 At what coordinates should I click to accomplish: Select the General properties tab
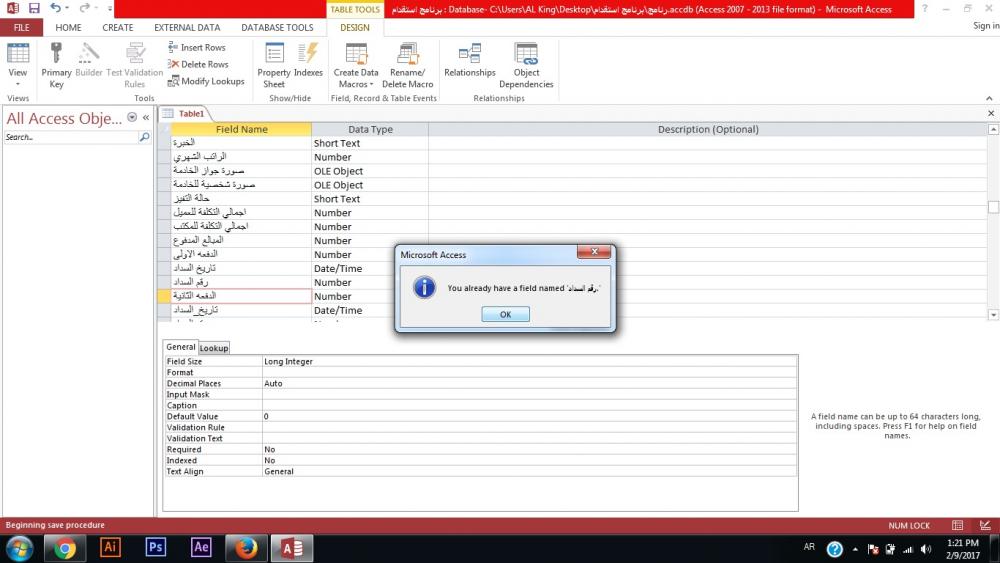180,347
